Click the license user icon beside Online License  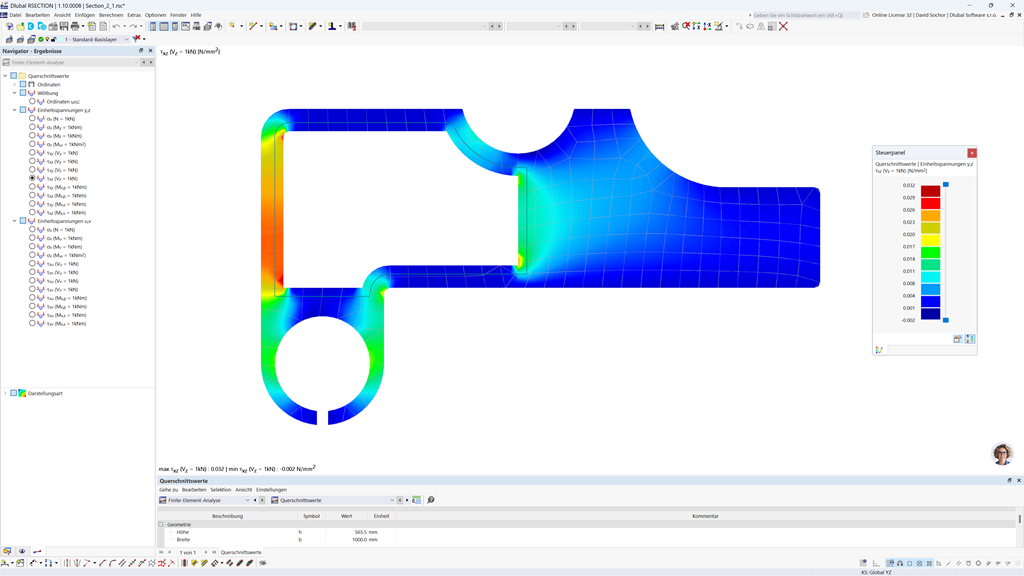point(866,14)
